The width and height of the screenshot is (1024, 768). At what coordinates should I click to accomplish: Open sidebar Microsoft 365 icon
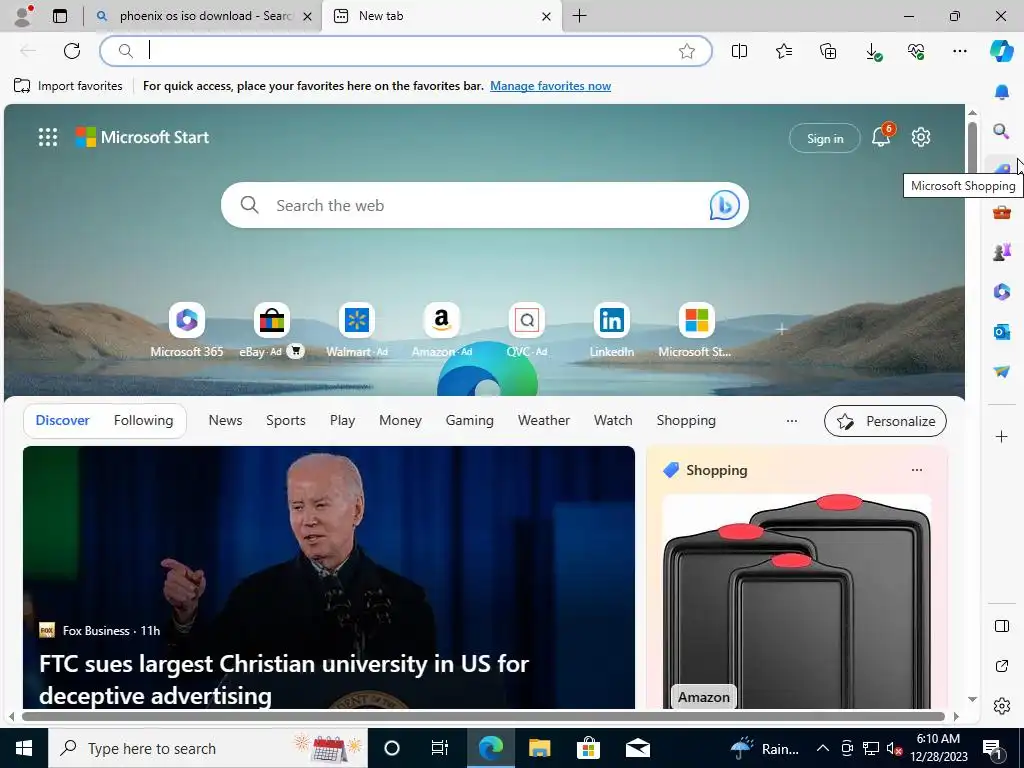(1002, 291)
